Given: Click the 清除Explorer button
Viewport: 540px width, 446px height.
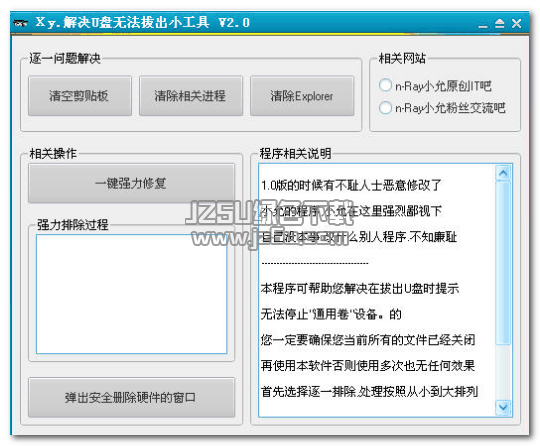Looking at the screenshot, I should point(302,96).
